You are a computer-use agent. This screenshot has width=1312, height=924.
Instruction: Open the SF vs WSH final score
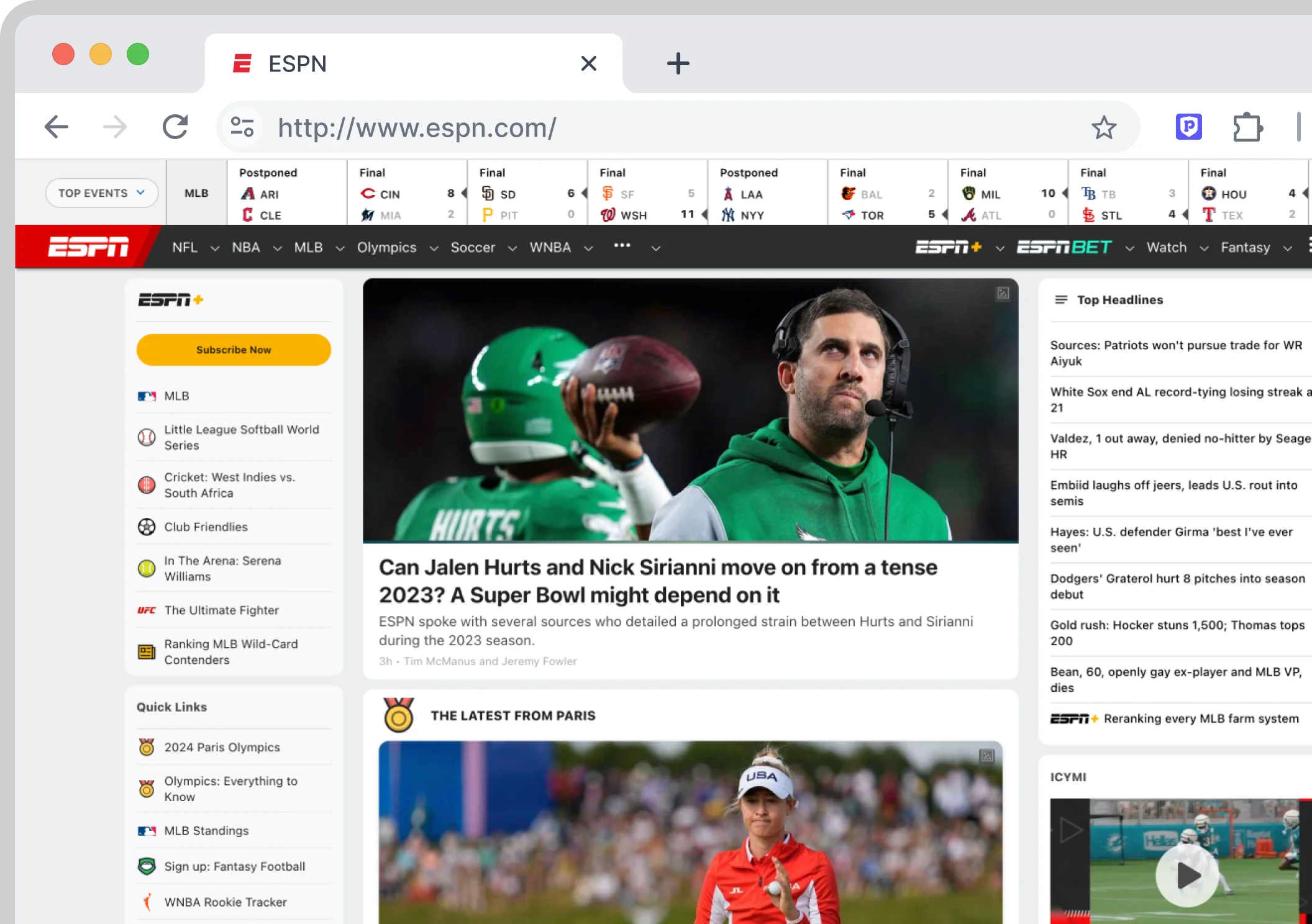point(647,194)
